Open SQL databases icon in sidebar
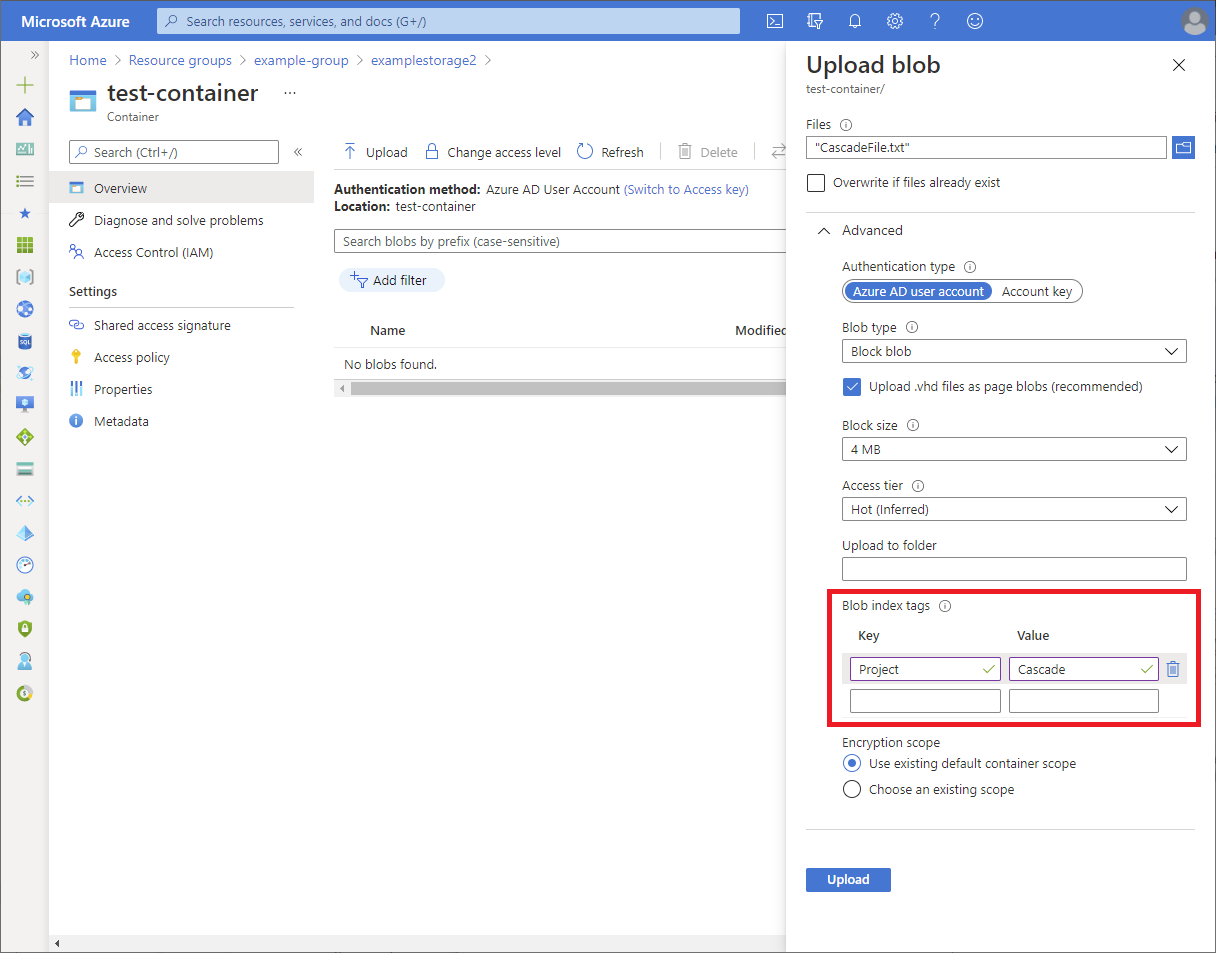Image resolution: width=1216 pixels, height=953 pixels. click(x=25, y=341)
